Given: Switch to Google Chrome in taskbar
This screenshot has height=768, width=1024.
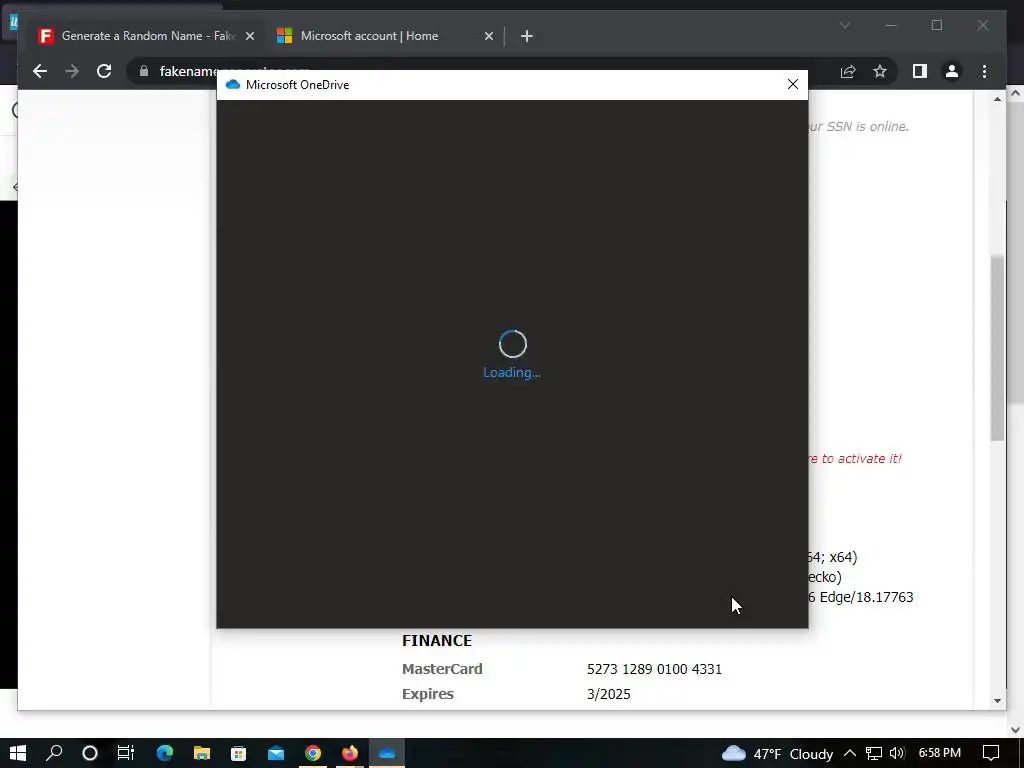Looking at the screenshot, I should point(313,753).
